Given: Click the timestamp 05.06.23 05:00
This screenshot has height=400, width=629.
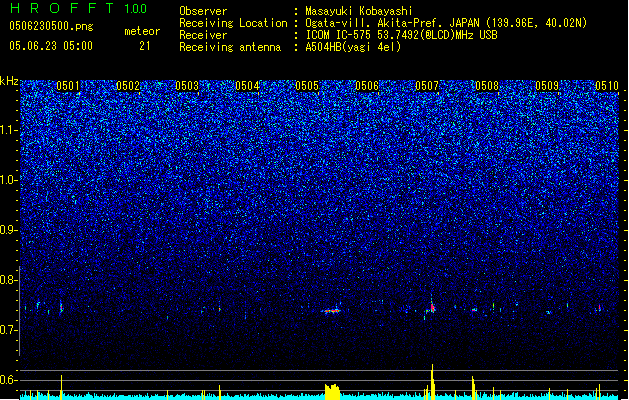Looking at the screenshot, I should click(51, 46).
